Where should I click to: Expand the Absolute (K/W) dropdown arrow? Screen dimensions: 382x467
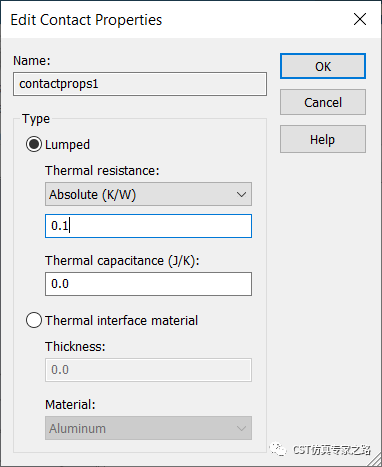pos(241,194)
